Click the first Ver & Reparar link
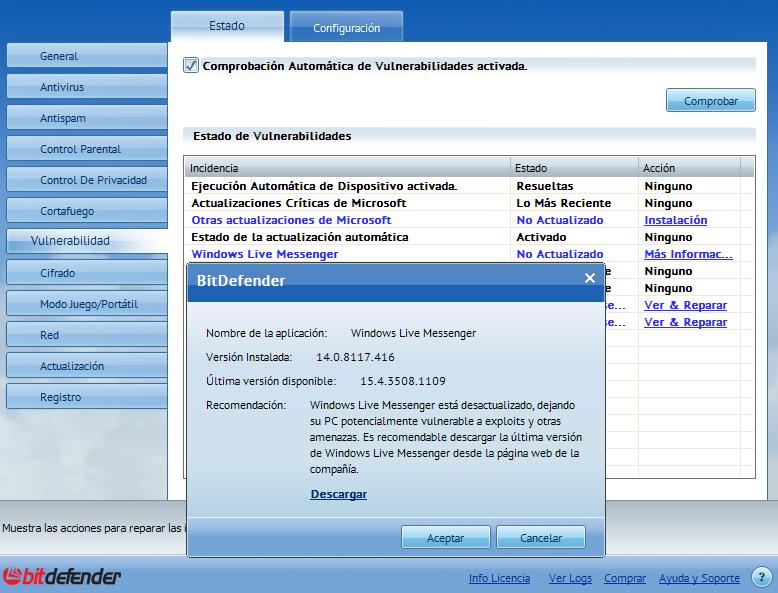The image size is (778, 593). [x=686, y=305]
